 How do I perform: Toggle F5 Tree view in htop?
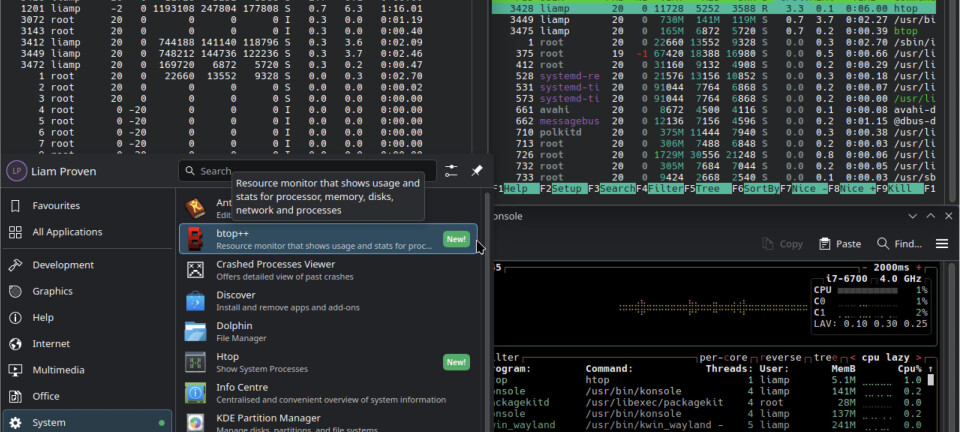(708, 188)
